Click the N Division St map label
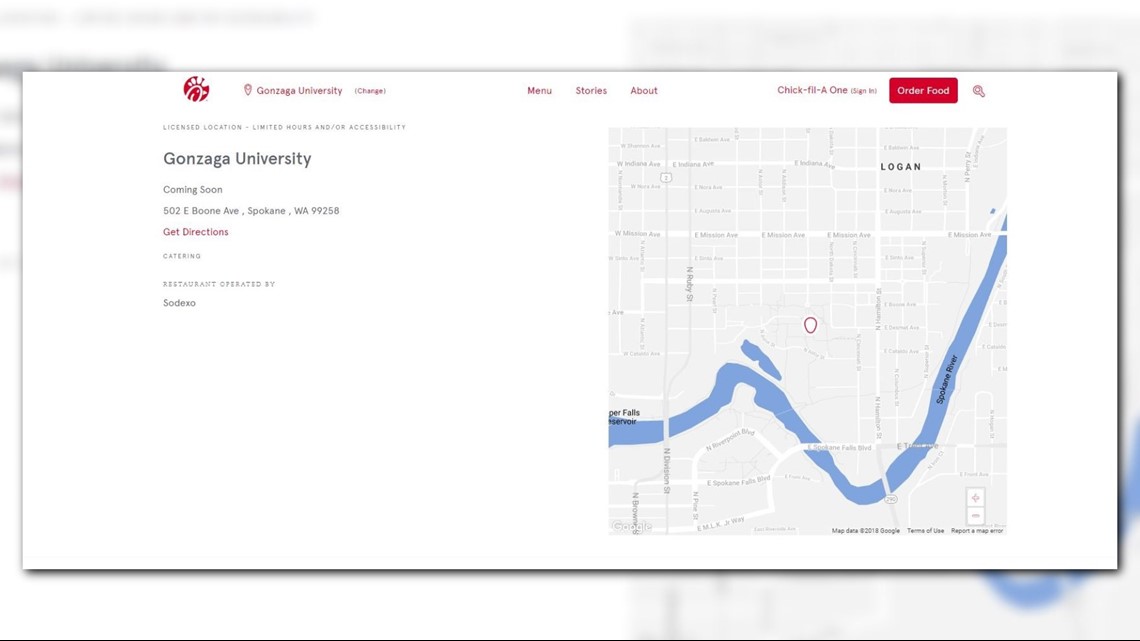Image resolution: width=1140 pixels, height=641 pixels. pos(666,471)
